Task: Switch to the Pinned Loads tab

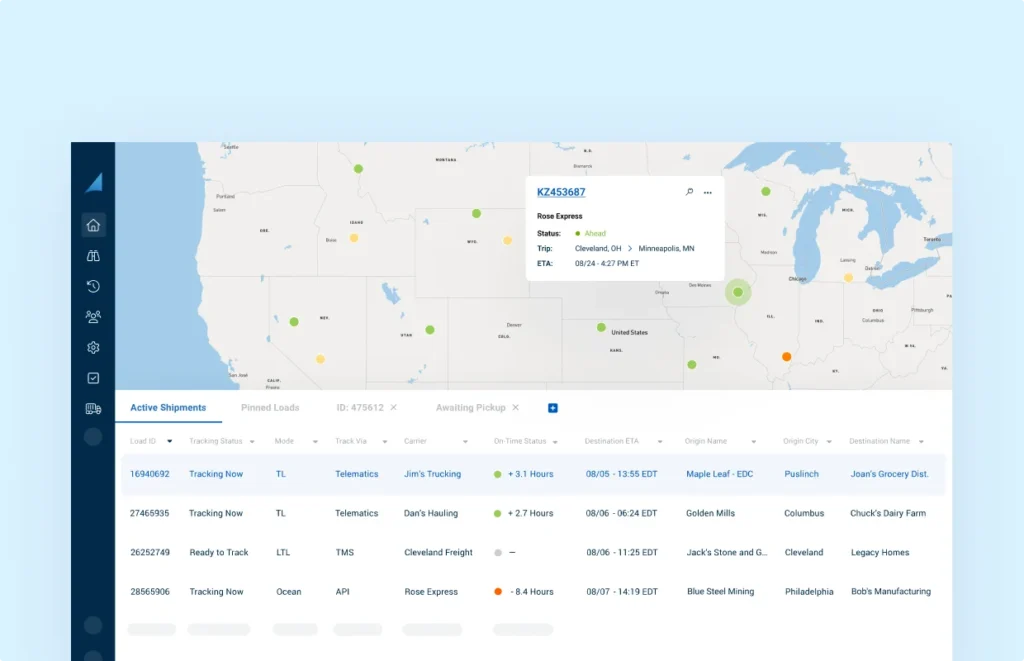Action: (270, 407)
